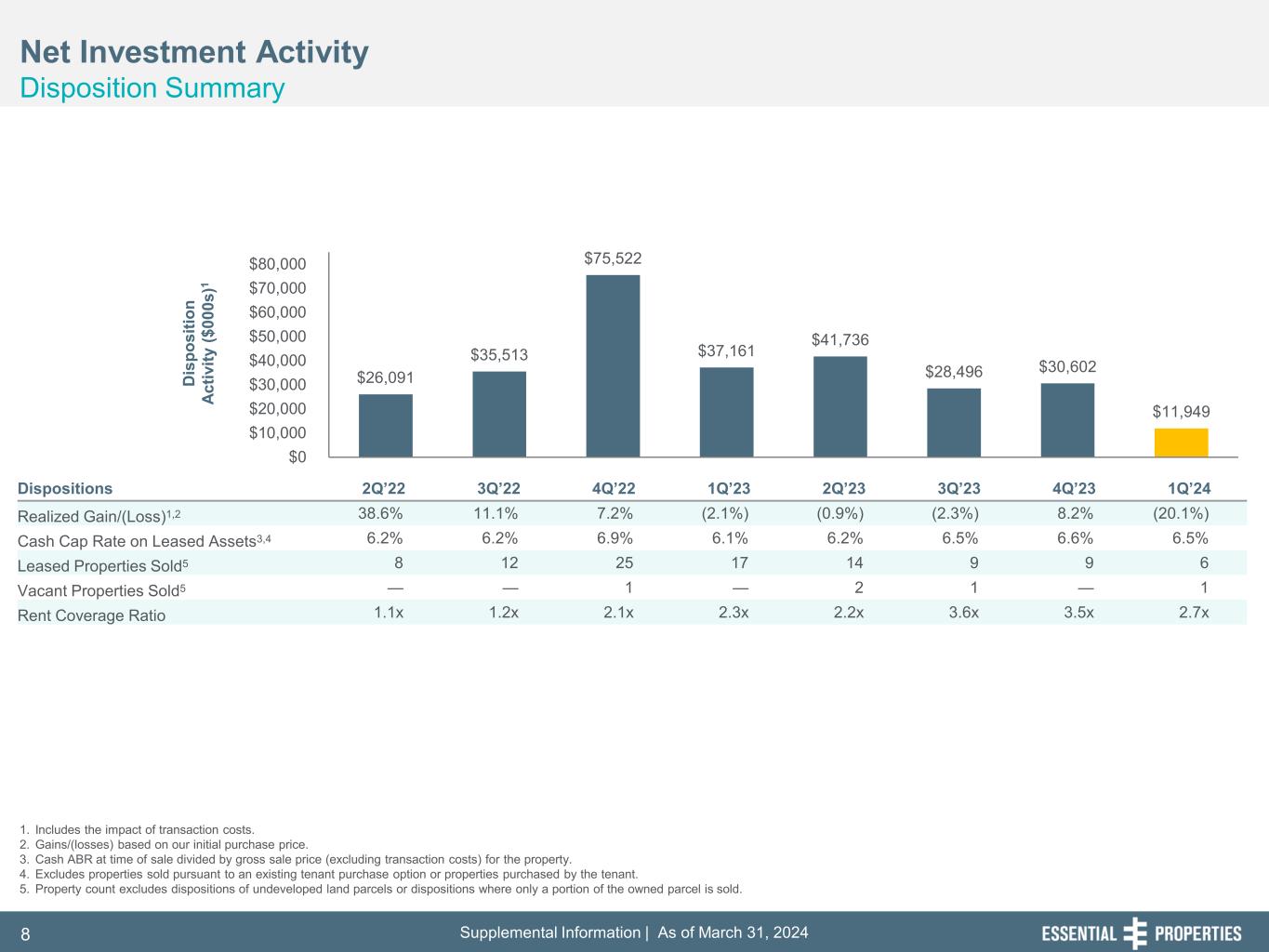Click the yellow 1Q'24 bar
The width and height of the screenshot is (1269, 952).
coord(1181,443)
